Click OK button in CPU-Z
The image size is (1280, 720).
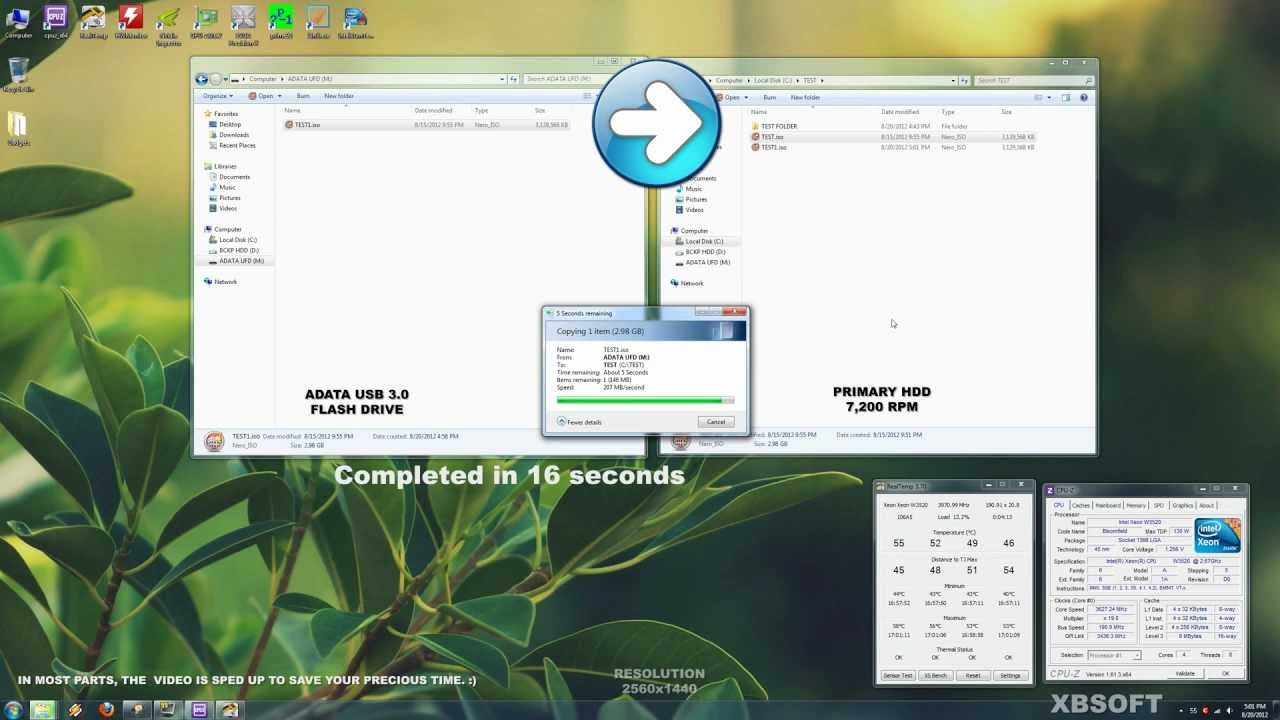pos(1226,673)
